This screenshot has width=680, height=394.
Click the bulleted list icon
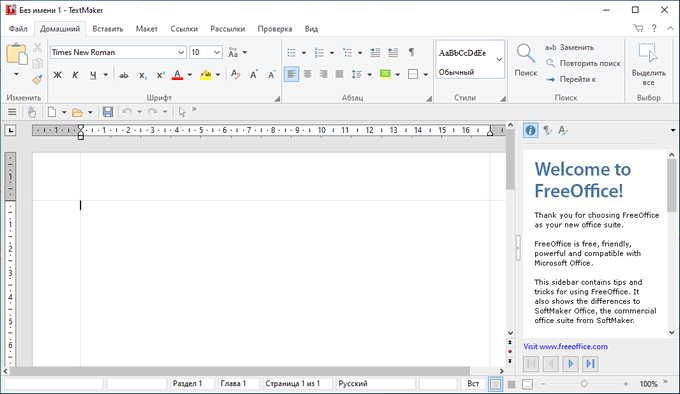click(292, 53)
